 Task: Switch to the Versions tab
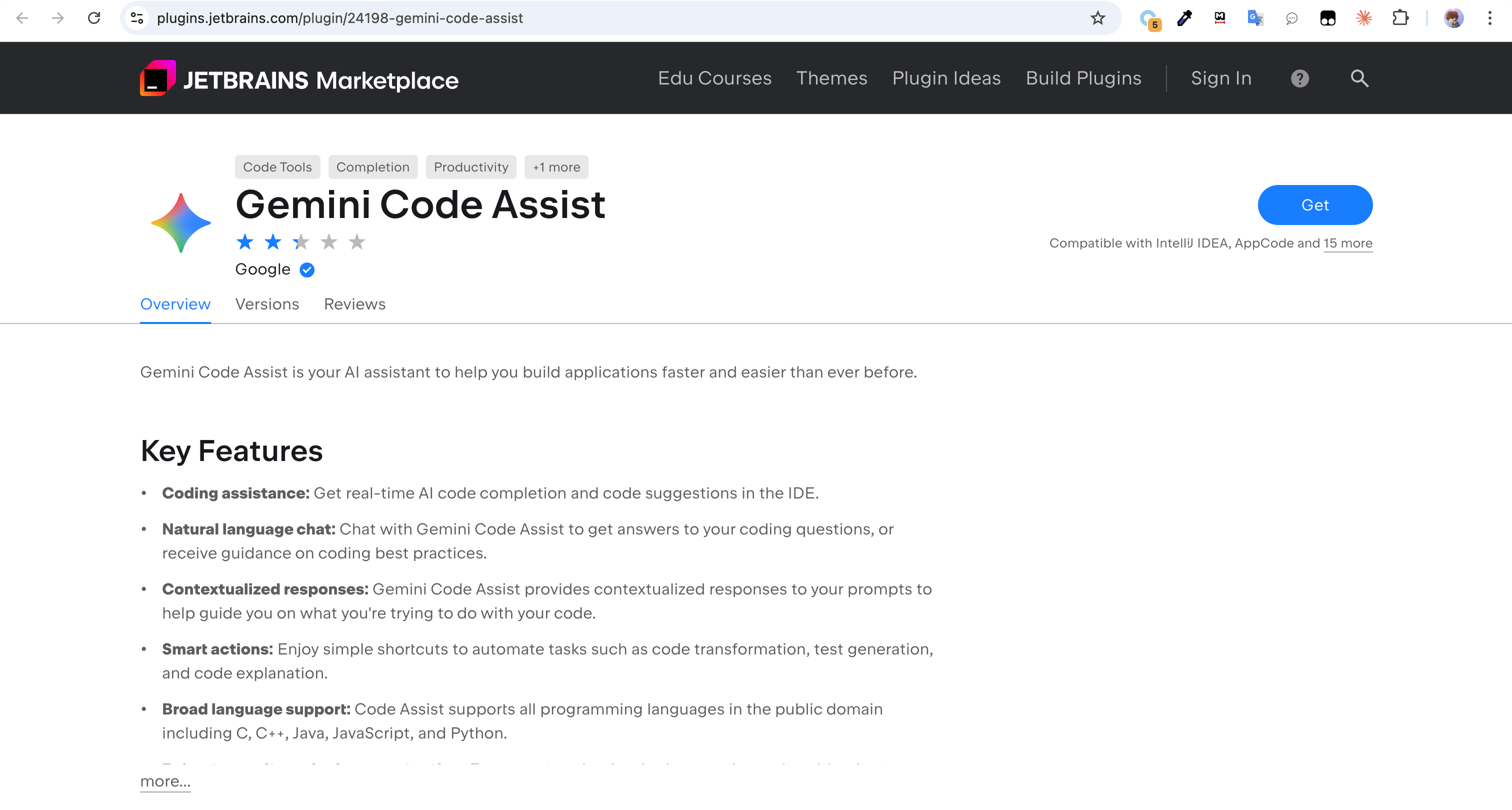(x=267, y=304)
